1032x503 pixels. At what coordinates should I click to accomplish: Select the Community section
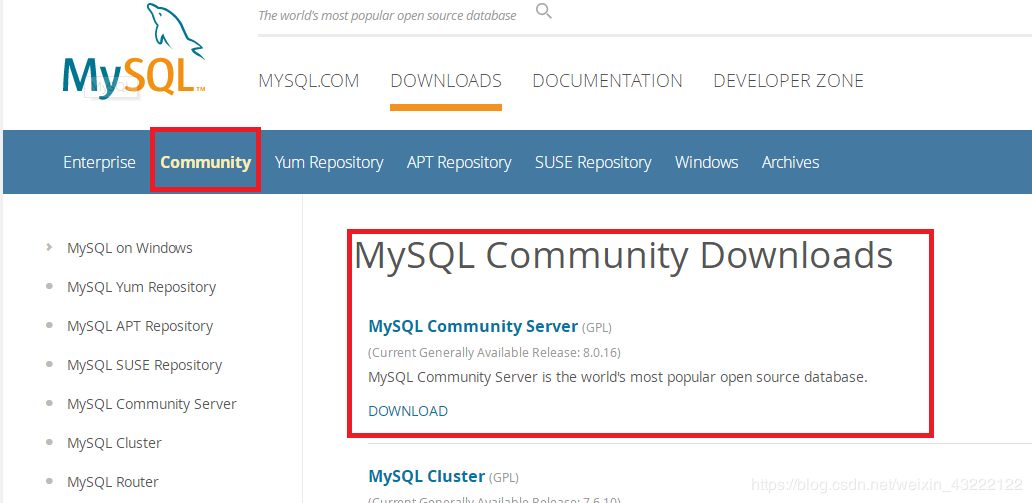coord(206,162)
